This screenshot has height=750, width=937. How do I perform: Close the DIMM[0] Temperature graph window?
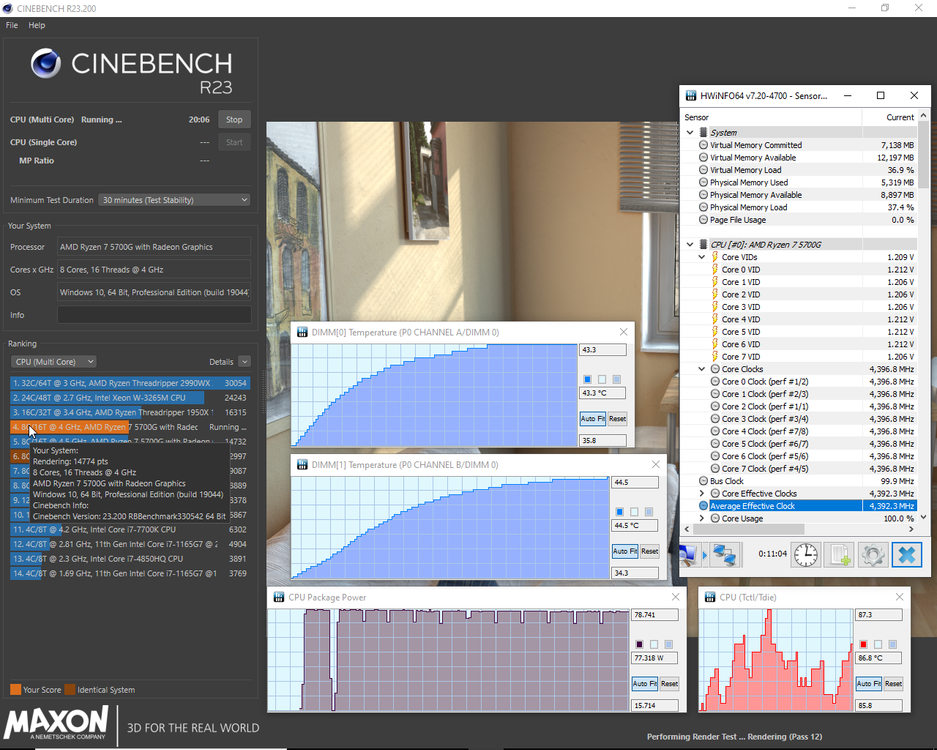point(623,332)
